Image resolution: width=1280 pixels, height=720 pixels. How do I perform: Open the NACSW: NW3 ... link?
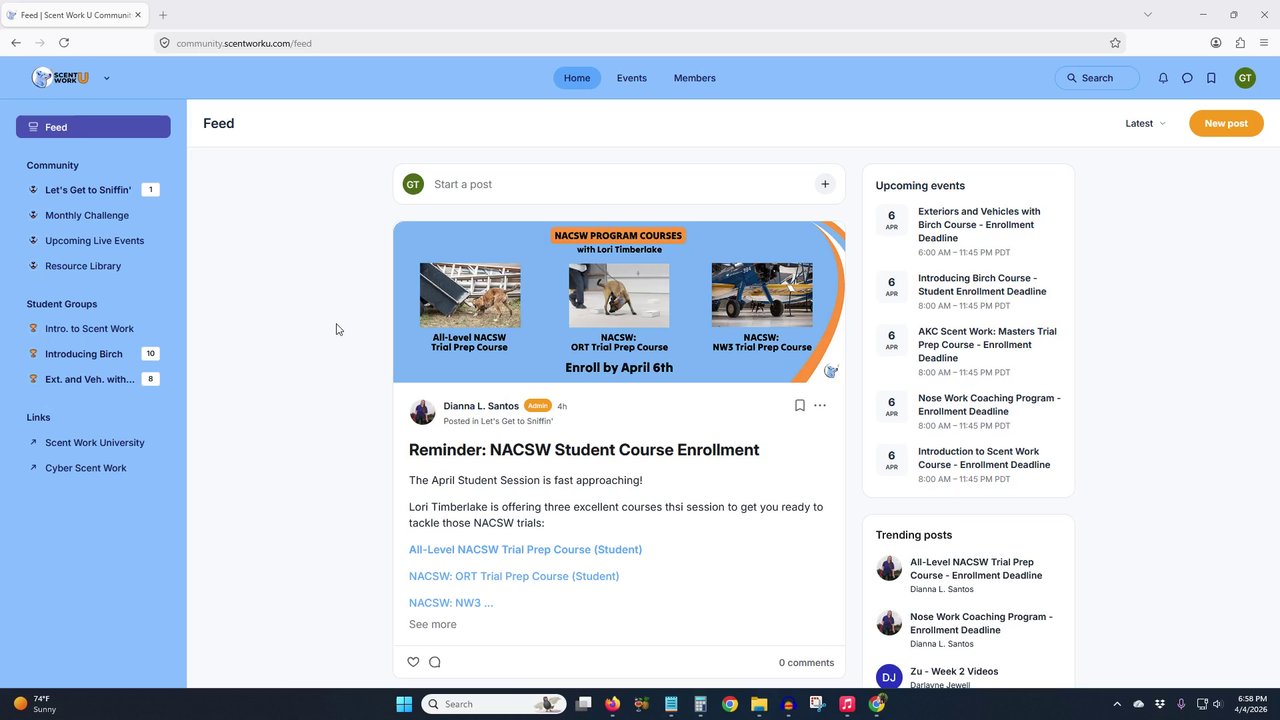point(451,603)
